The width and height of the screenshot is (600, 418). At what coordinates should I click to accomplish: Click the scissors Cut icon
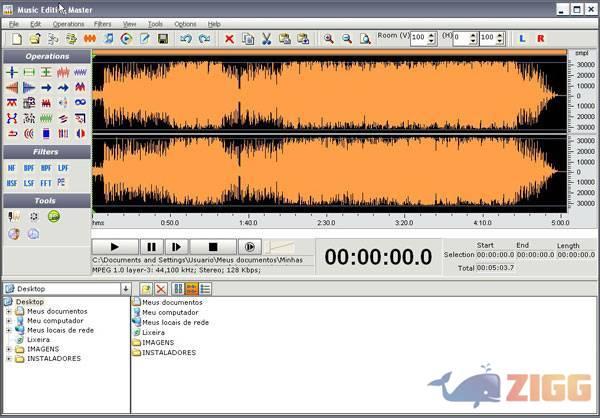[266, 39]
